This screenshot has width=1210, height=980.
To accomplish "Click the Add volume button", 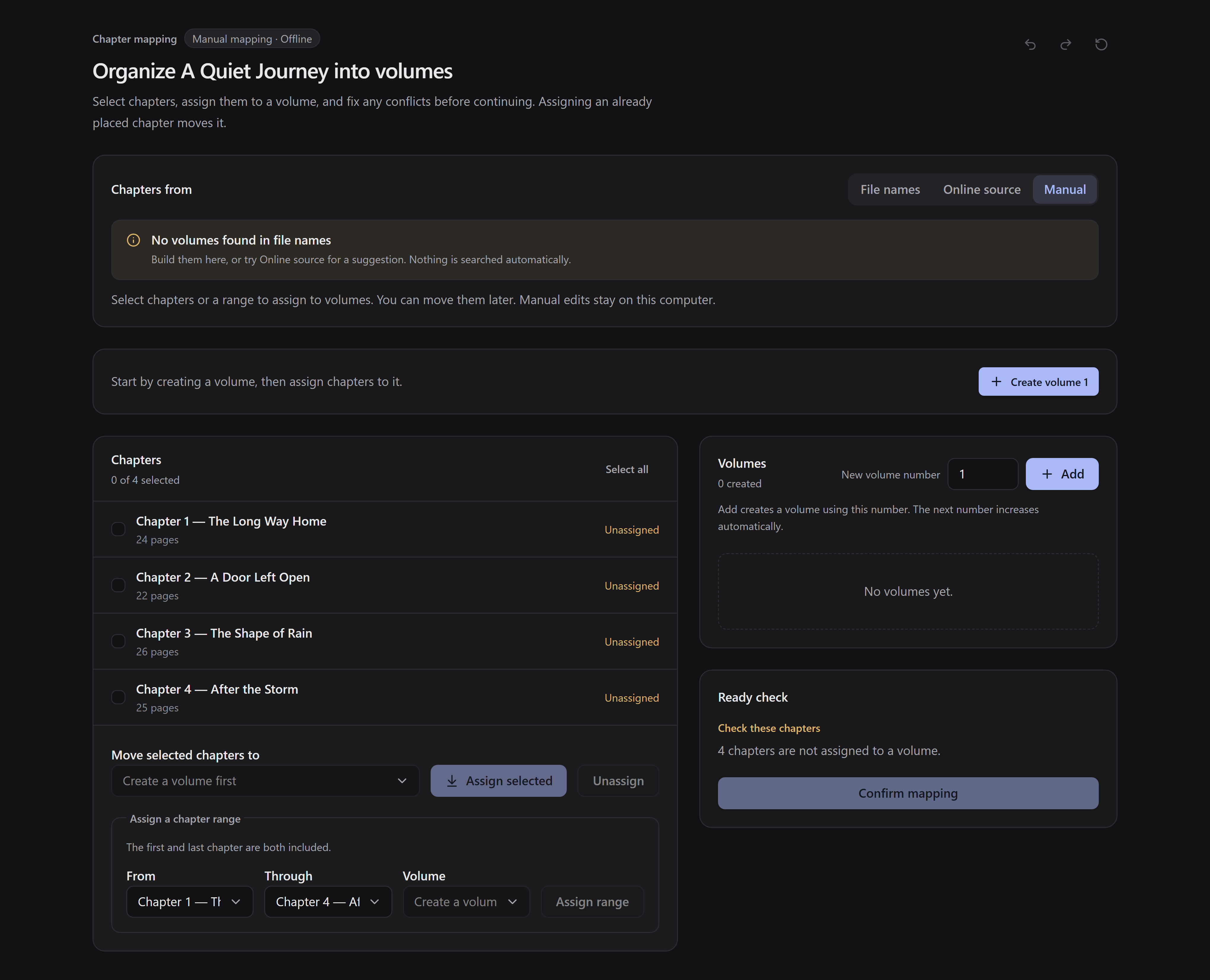I will click(1061, 474).
